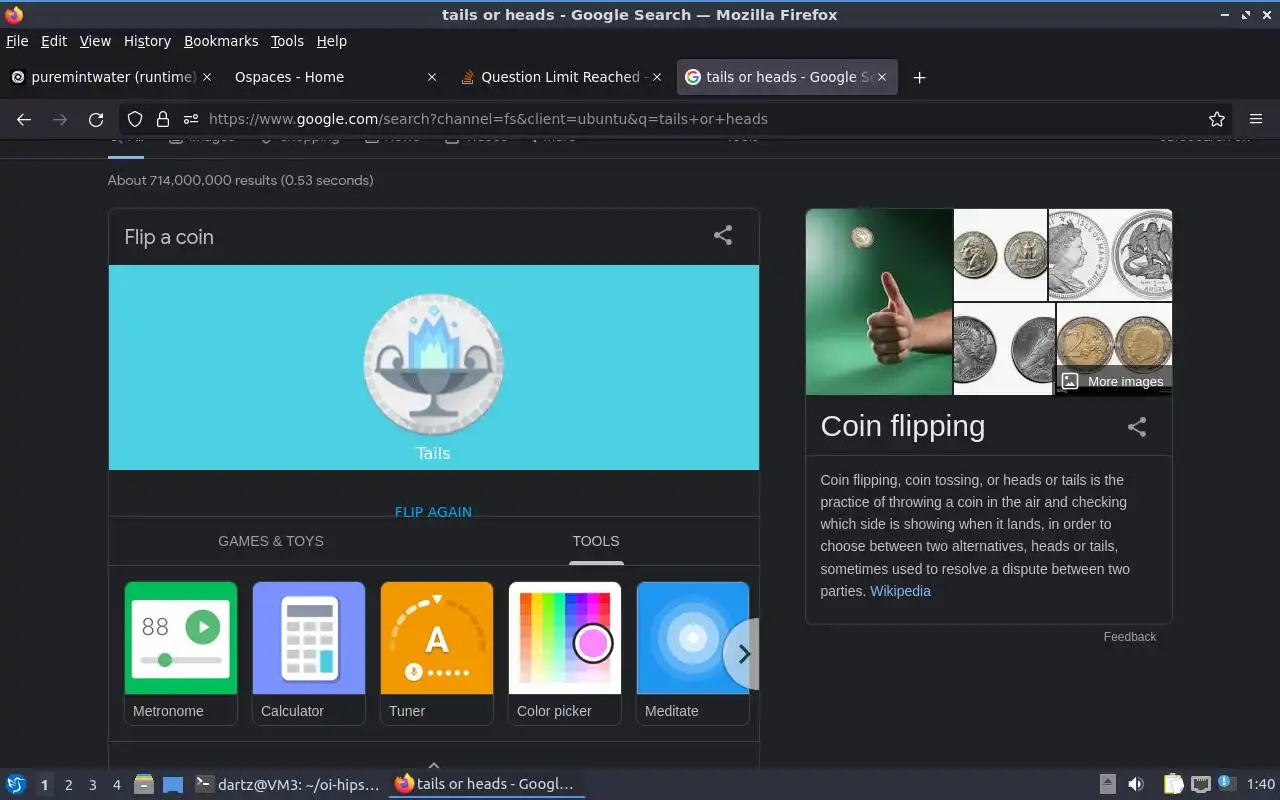Viewport: 1280px width, 800px height.
Task: Open the Tools menu in menu bar
Action: (x=287, y=41)
